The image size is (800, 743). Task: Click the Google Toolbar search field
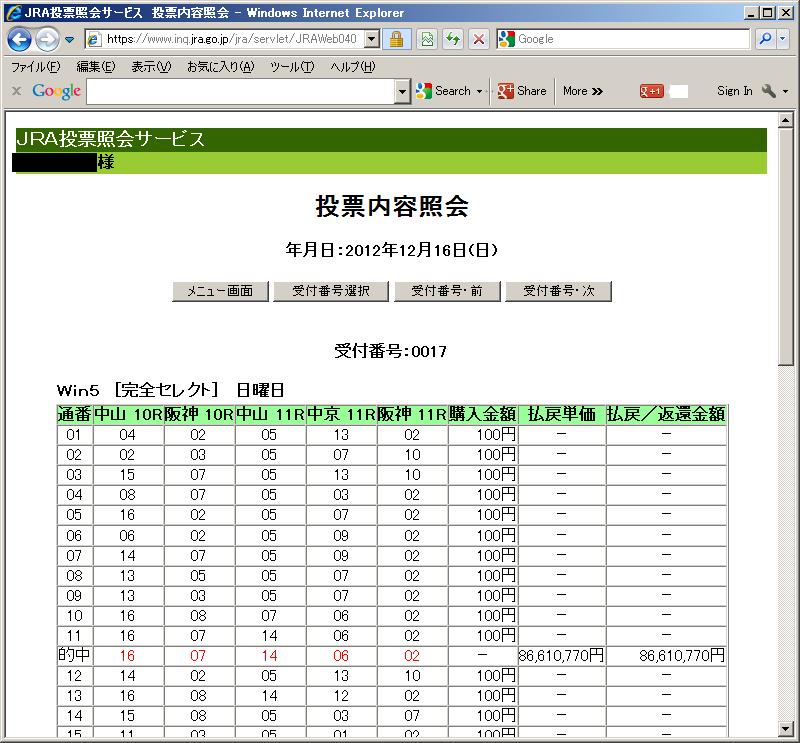click(x=240, y=92)
